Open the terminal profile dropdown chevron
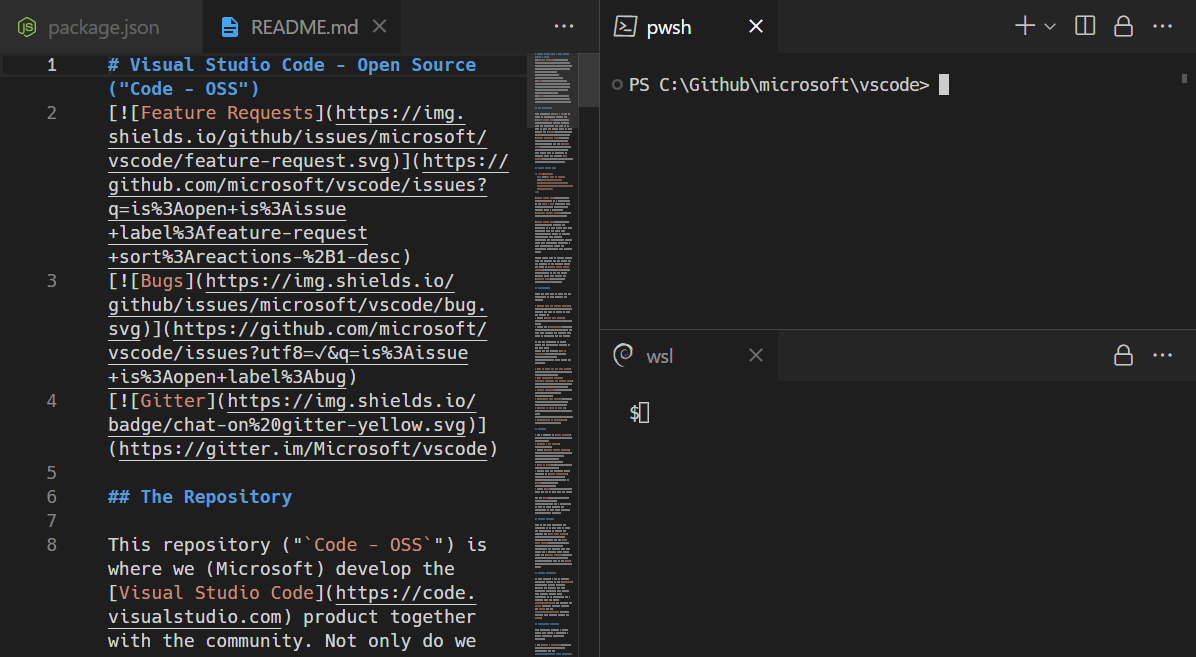1196x657 pixels. 1050,26
